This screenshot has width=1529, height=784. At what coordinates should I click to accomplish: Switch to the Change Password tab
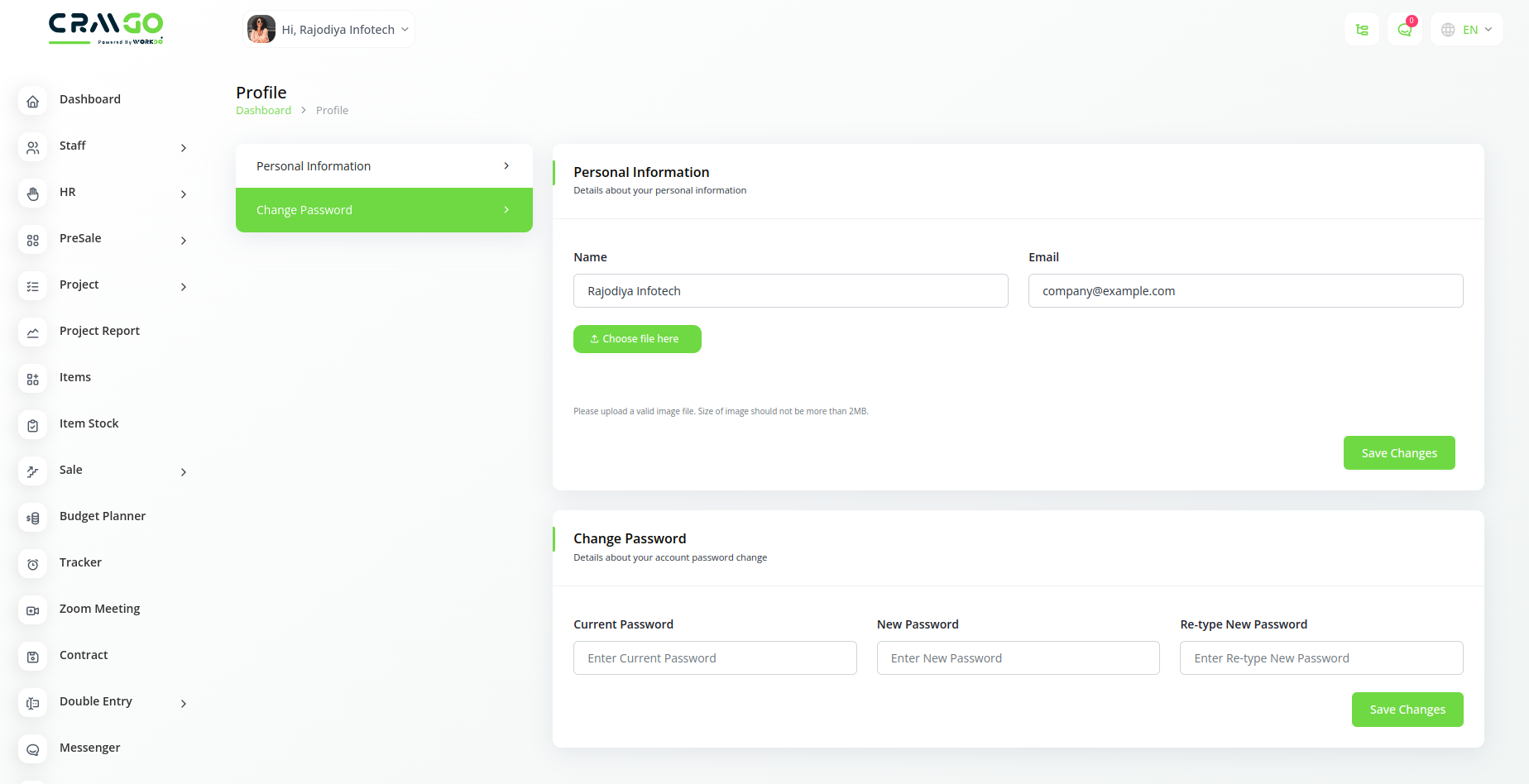pyautogui.click(x=384, y=210)
